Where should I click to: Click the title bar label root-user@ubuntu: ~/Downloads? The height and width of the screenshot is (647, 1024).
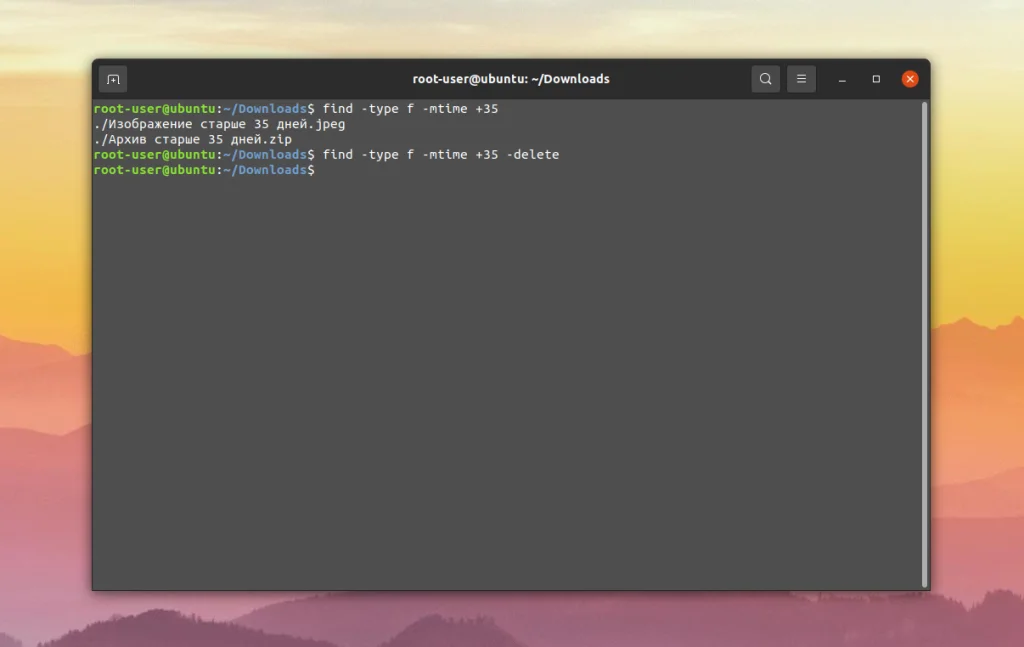[512, 78]
